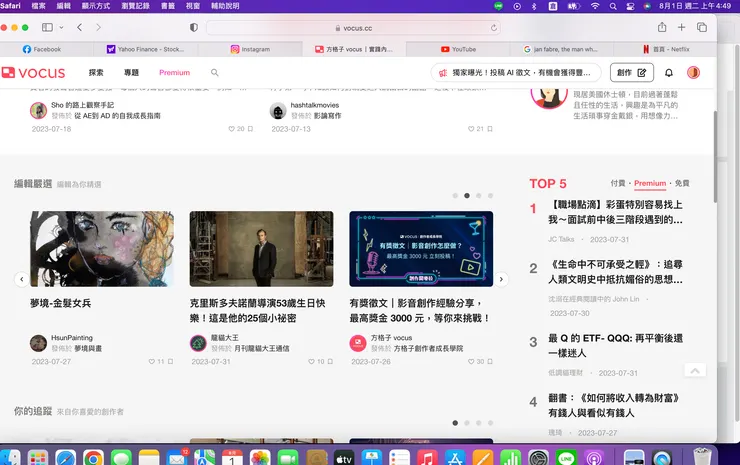Select the fourth 編輯嚴選 carousel dot
740x465 pixels.
click(490, 195)
